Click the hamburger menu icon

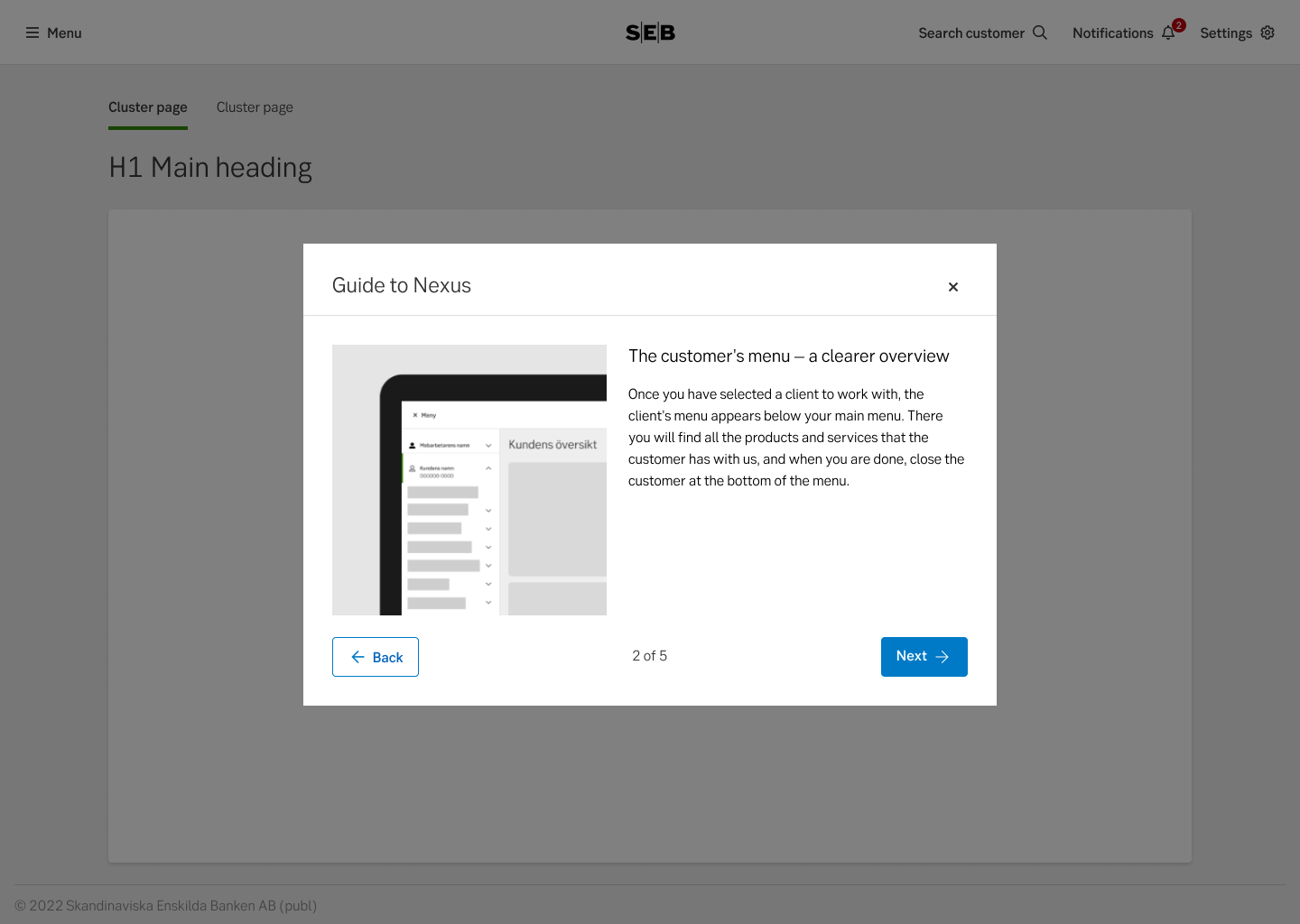click(32, 32)
